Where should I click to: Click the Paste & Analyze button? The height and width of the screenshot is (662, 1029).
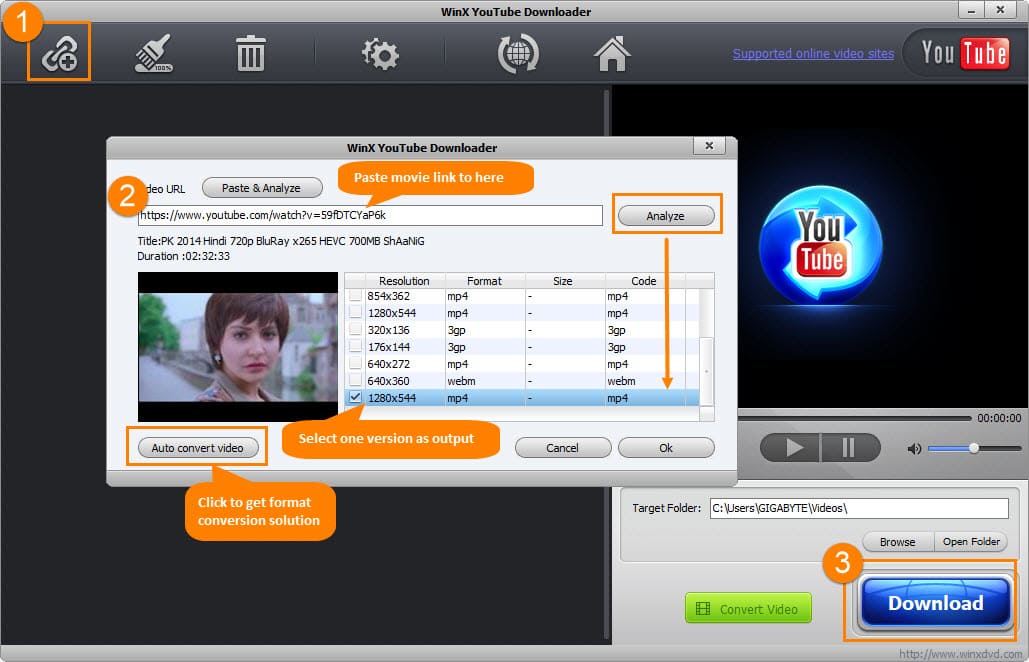pyautogui.click(x=262, y=188)
